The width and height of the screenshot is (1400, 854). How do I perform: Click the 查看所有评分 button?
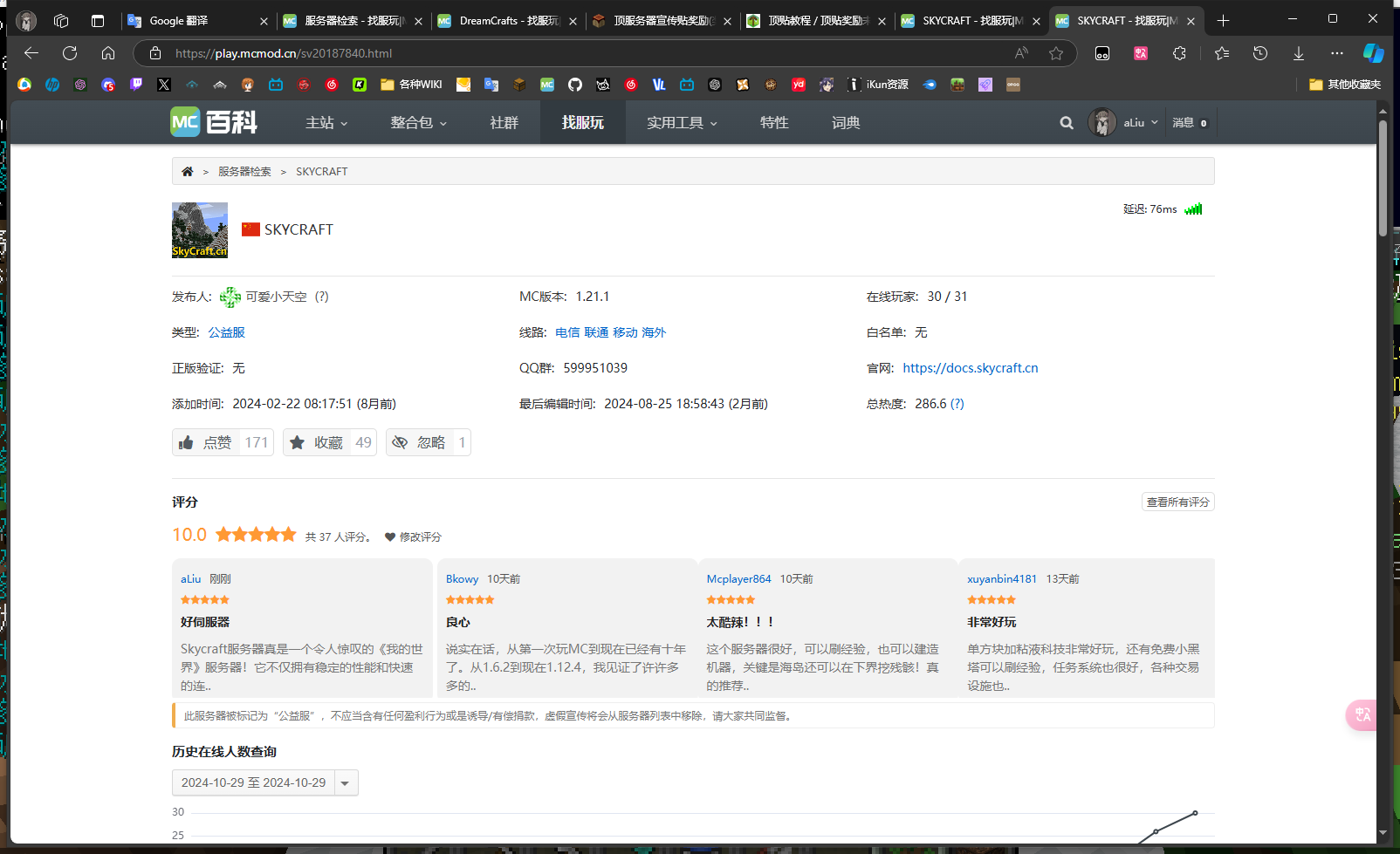coord(1178,502)
